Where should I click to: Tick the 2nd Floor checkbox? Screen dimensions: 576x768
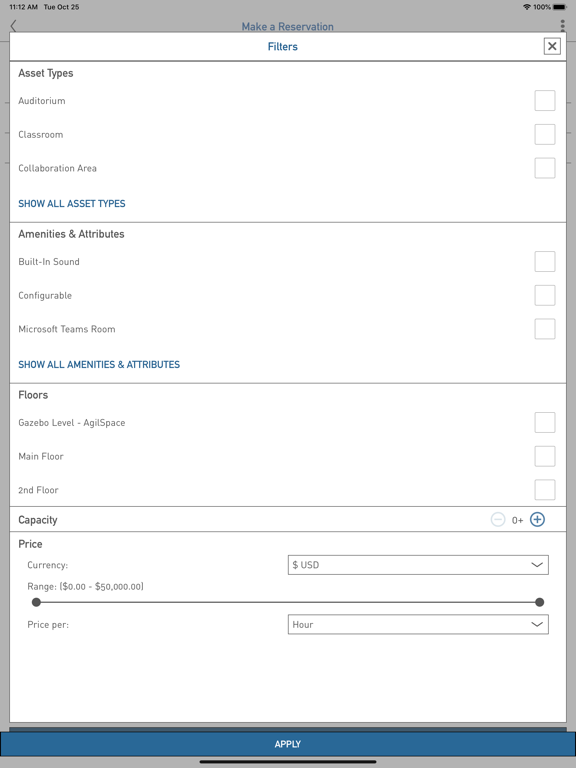[545, 490]
